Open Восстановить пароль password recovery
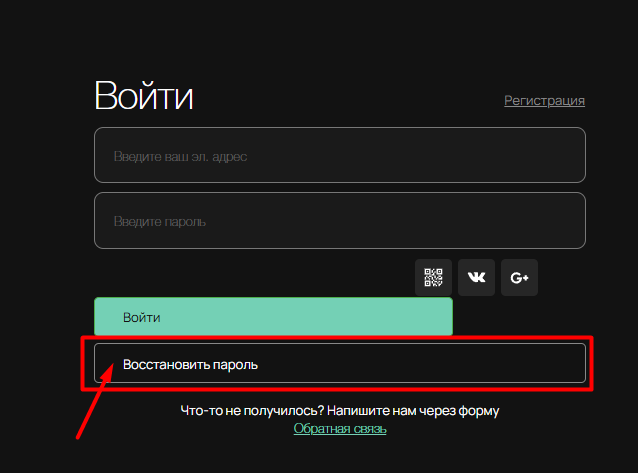Image resolution: width=638 pixels, height=473 pixels. [340, 364]
